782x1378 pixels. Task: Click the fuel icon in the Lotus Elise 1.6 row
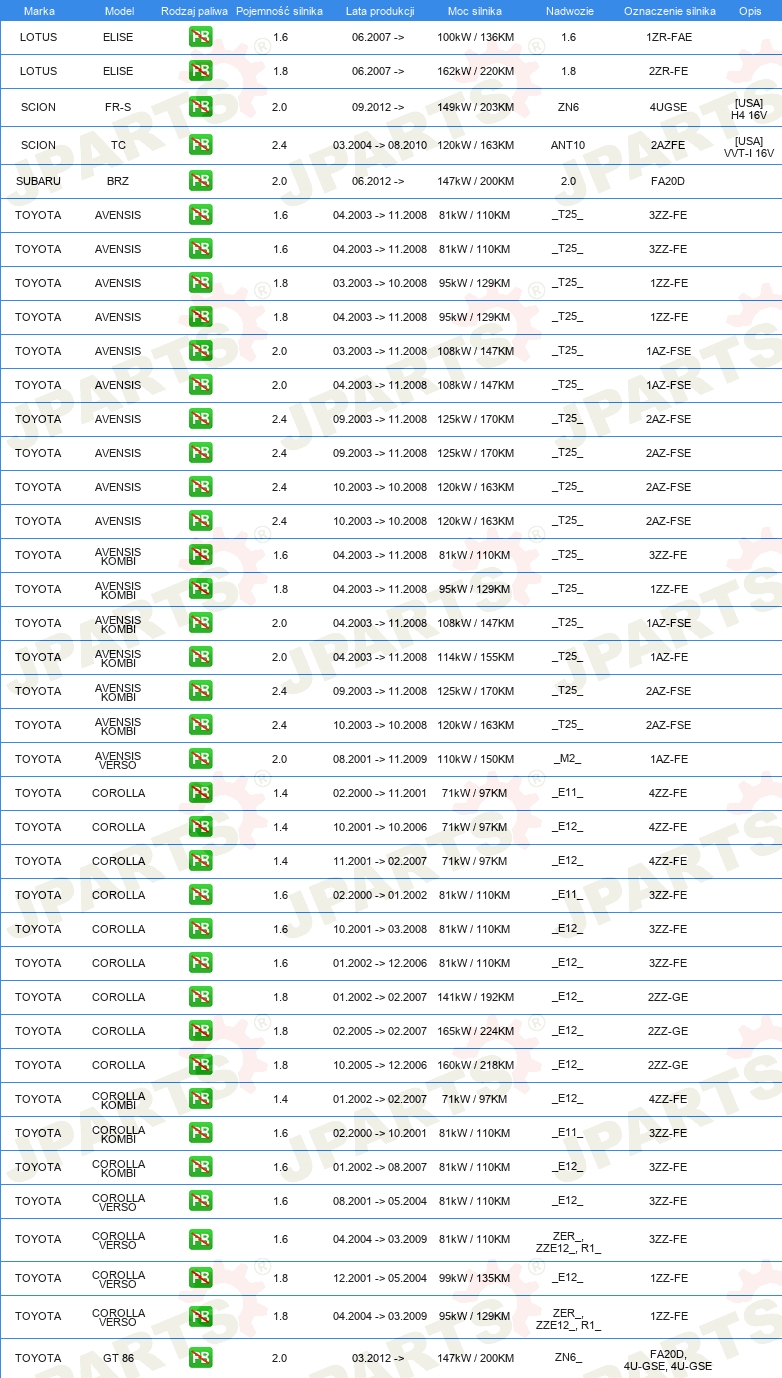200,37
